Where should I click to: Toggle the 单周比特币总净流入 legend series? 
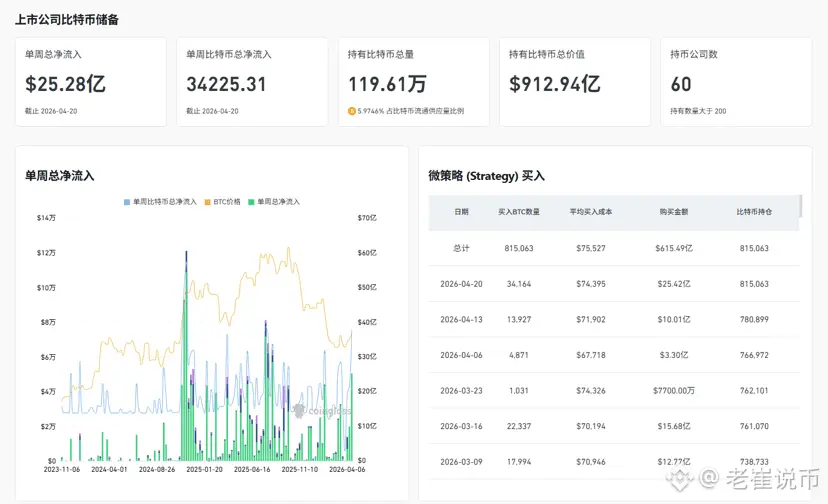pyautogui.click(x=160, y=202)
